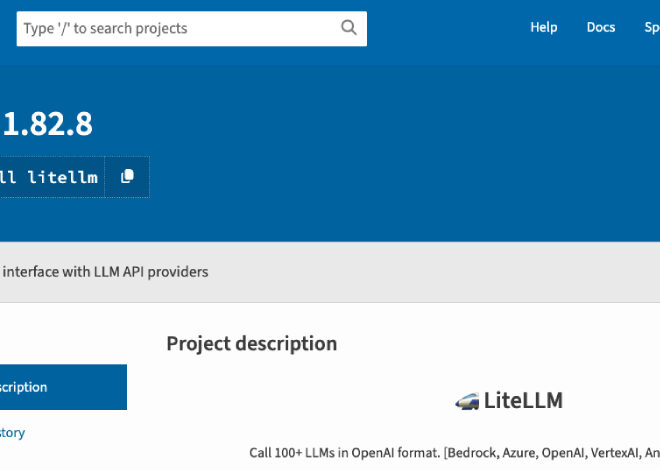Click the LiteLLM title in description
This screenshot has width=660, height=470.
[x=523, y=400]
